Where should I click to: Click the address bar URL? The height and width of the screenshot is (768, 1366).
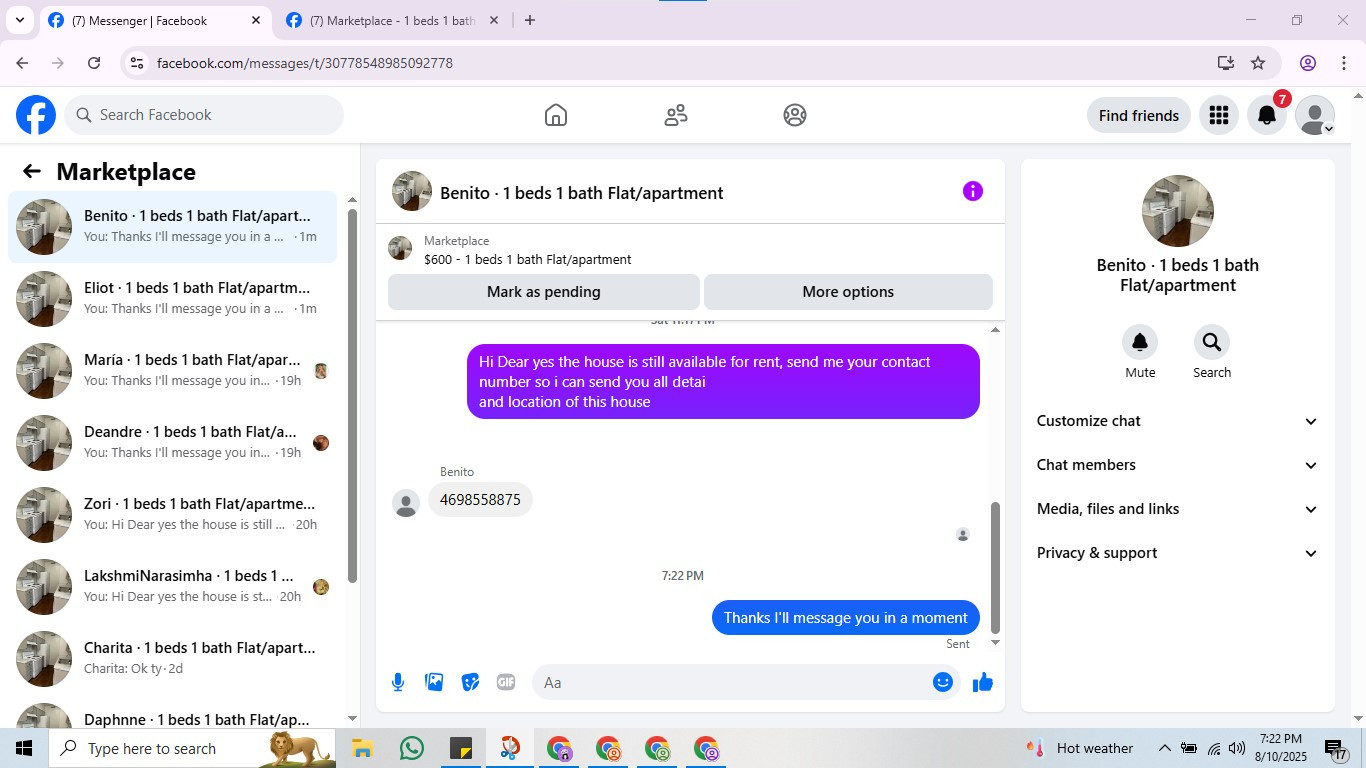(x=305, y=63)
